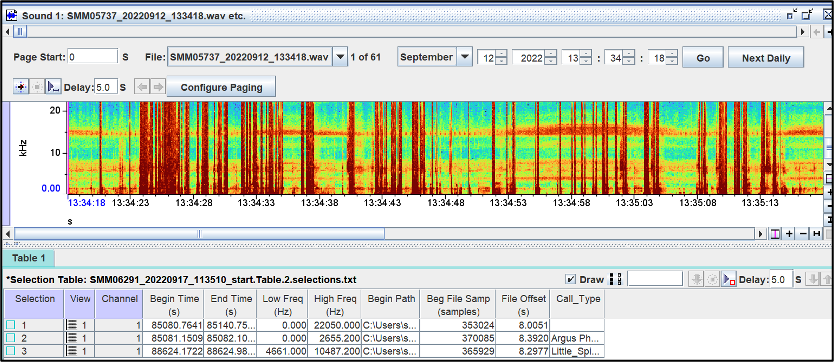The height and width of the screenshot is (362, 834).
Task: Toggle the checkbox for selection 1
Action: tap(11, 325)
